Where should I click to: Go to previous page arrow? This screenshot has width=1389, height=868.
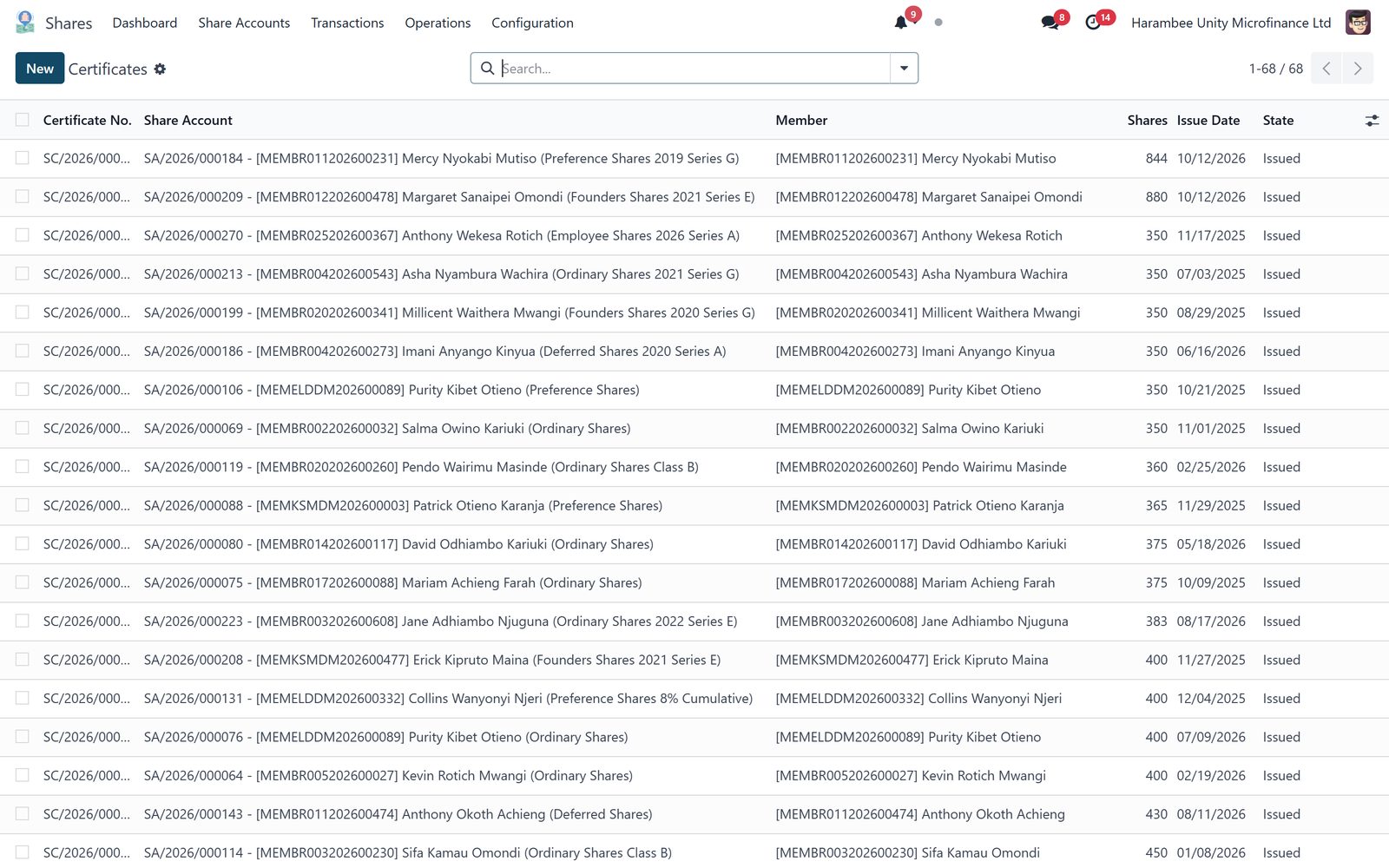click(1326, 69)
